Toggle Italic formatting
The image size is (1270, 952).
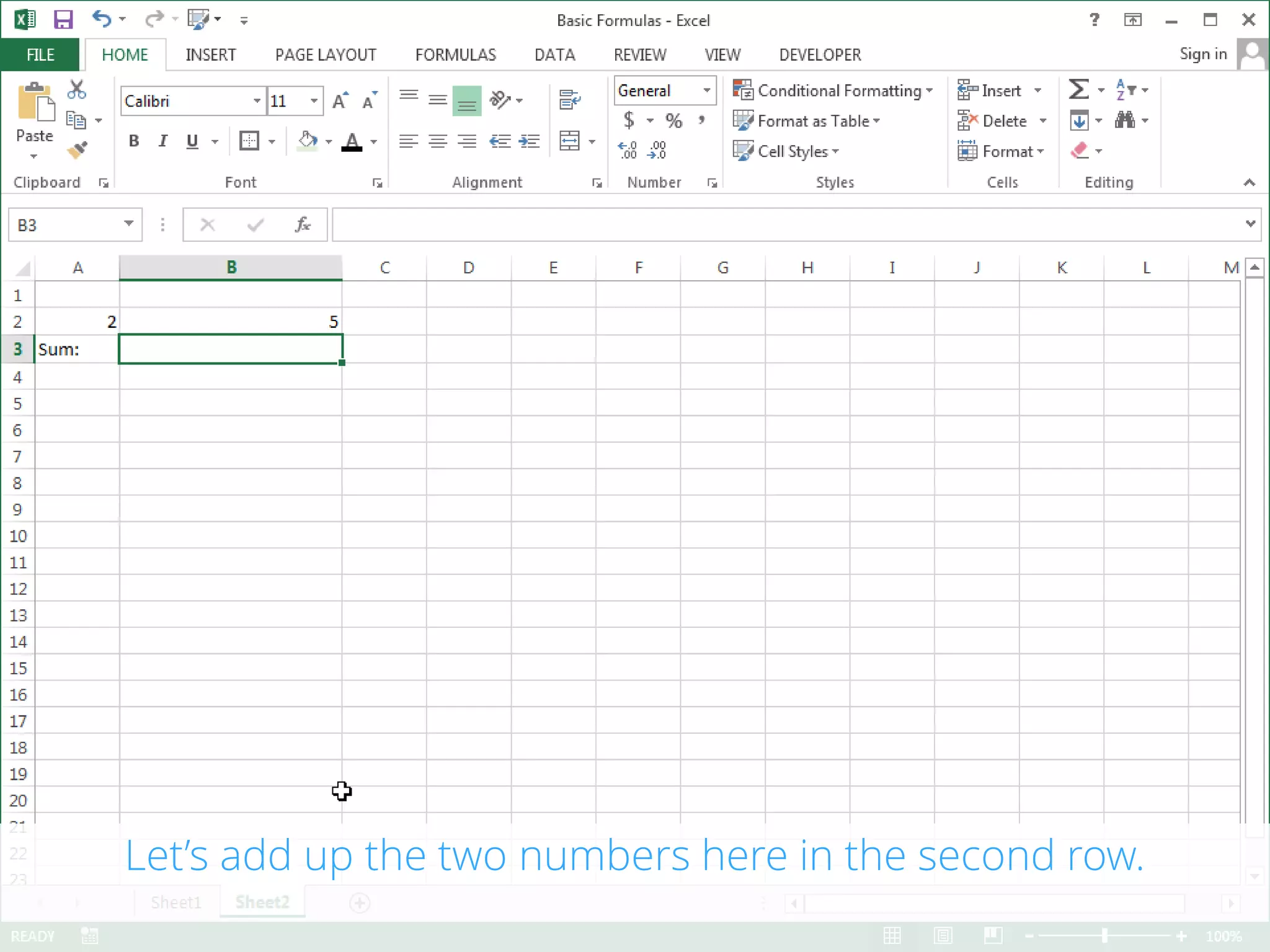(x=163, y=141)
